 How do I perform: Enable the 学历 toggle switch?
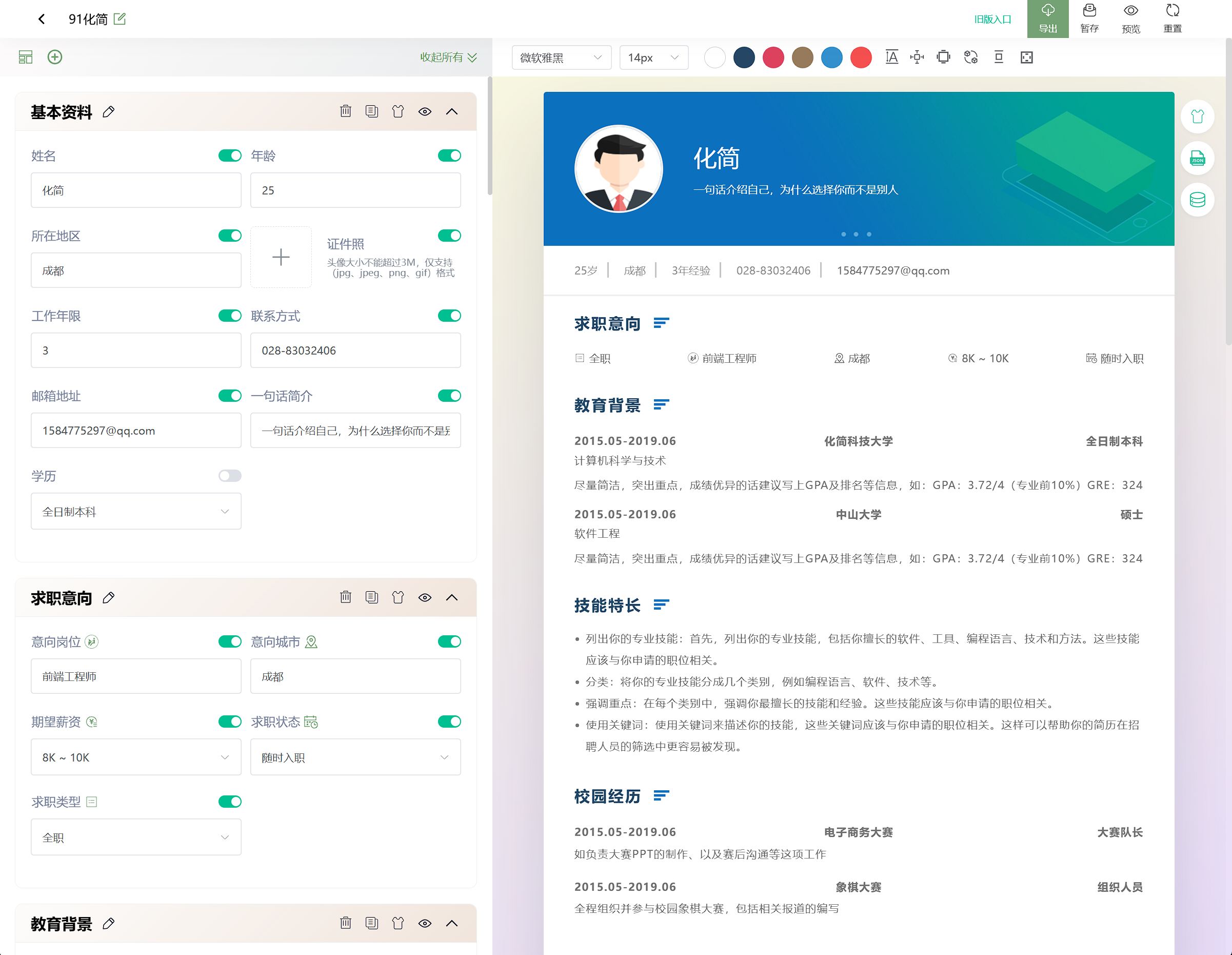[x=230, y=476]
